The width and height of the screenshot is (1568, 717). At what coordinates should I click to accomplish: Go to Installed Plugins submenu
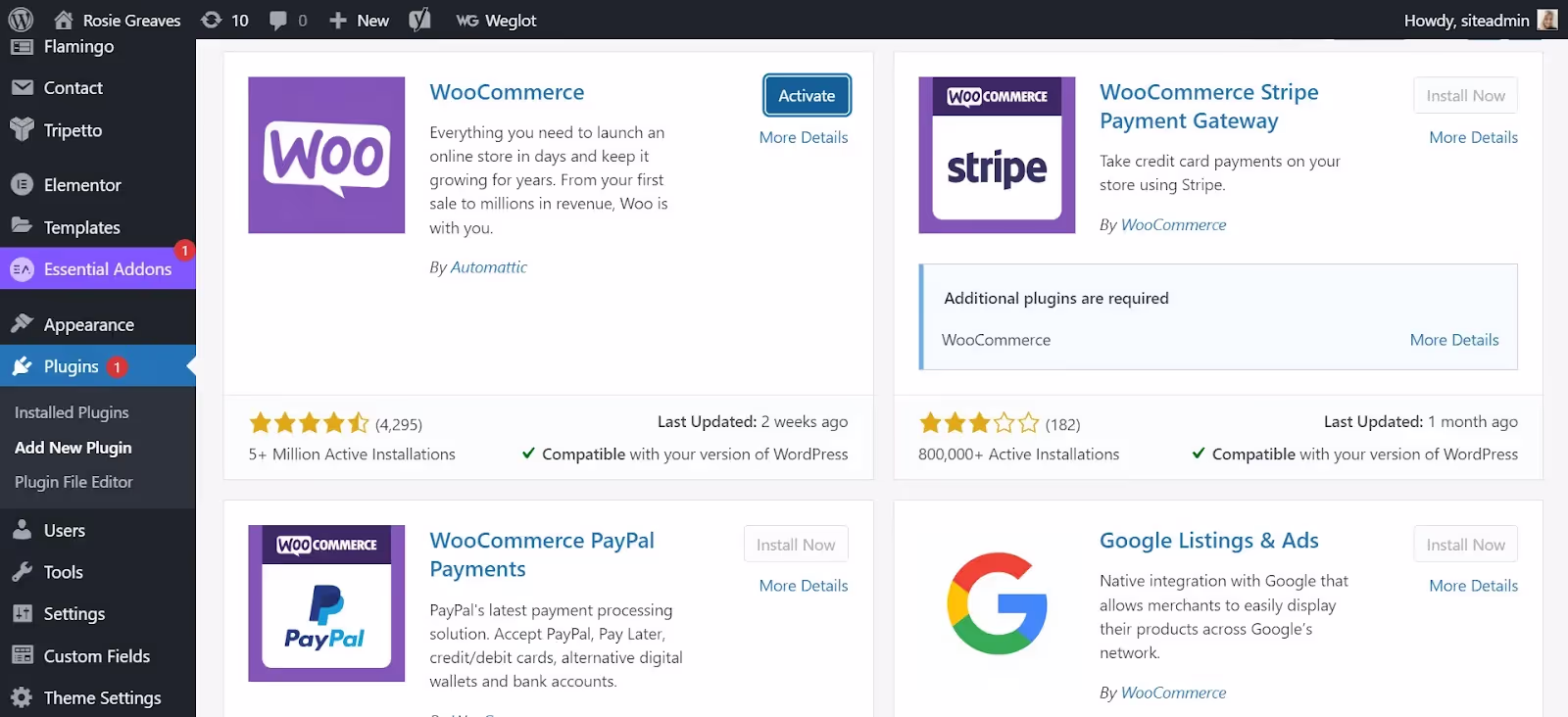(72, 412)
